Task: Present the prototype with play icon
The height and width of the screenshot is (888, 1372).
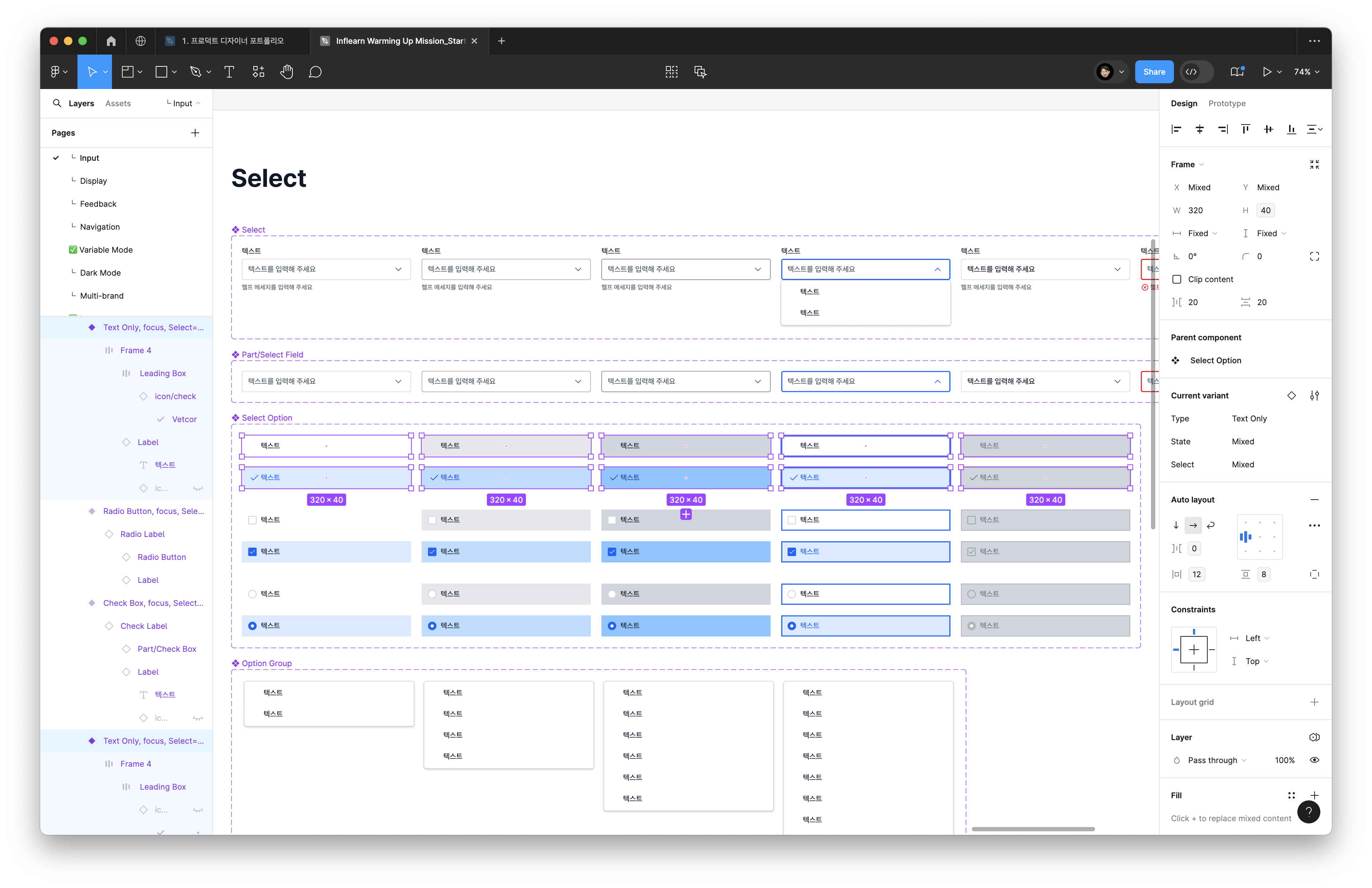Action: (1267, 71)
